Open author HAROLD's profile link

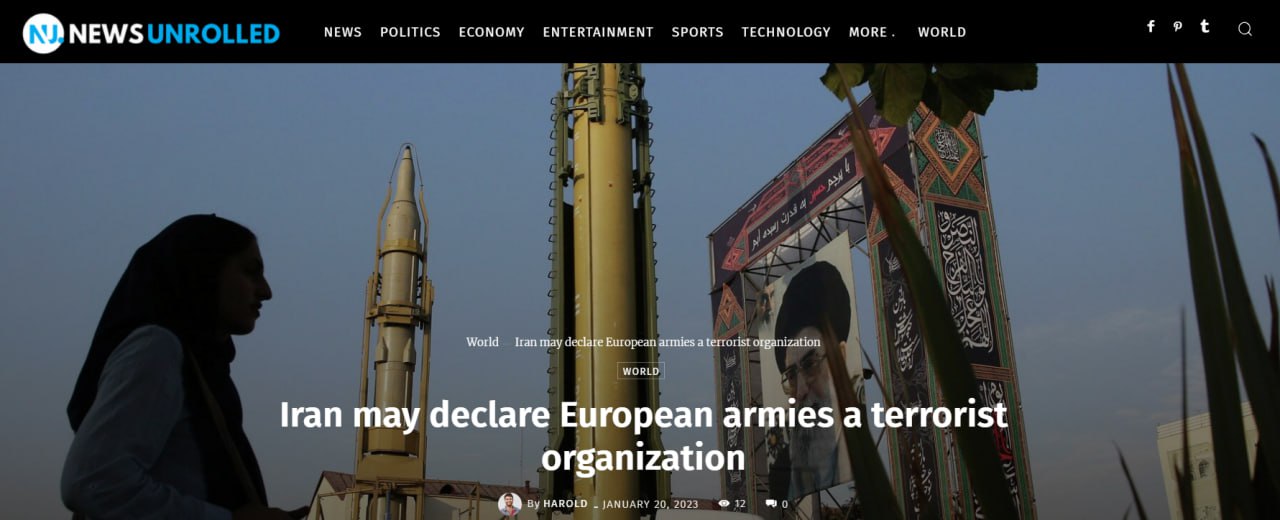[x=565, y=504]
